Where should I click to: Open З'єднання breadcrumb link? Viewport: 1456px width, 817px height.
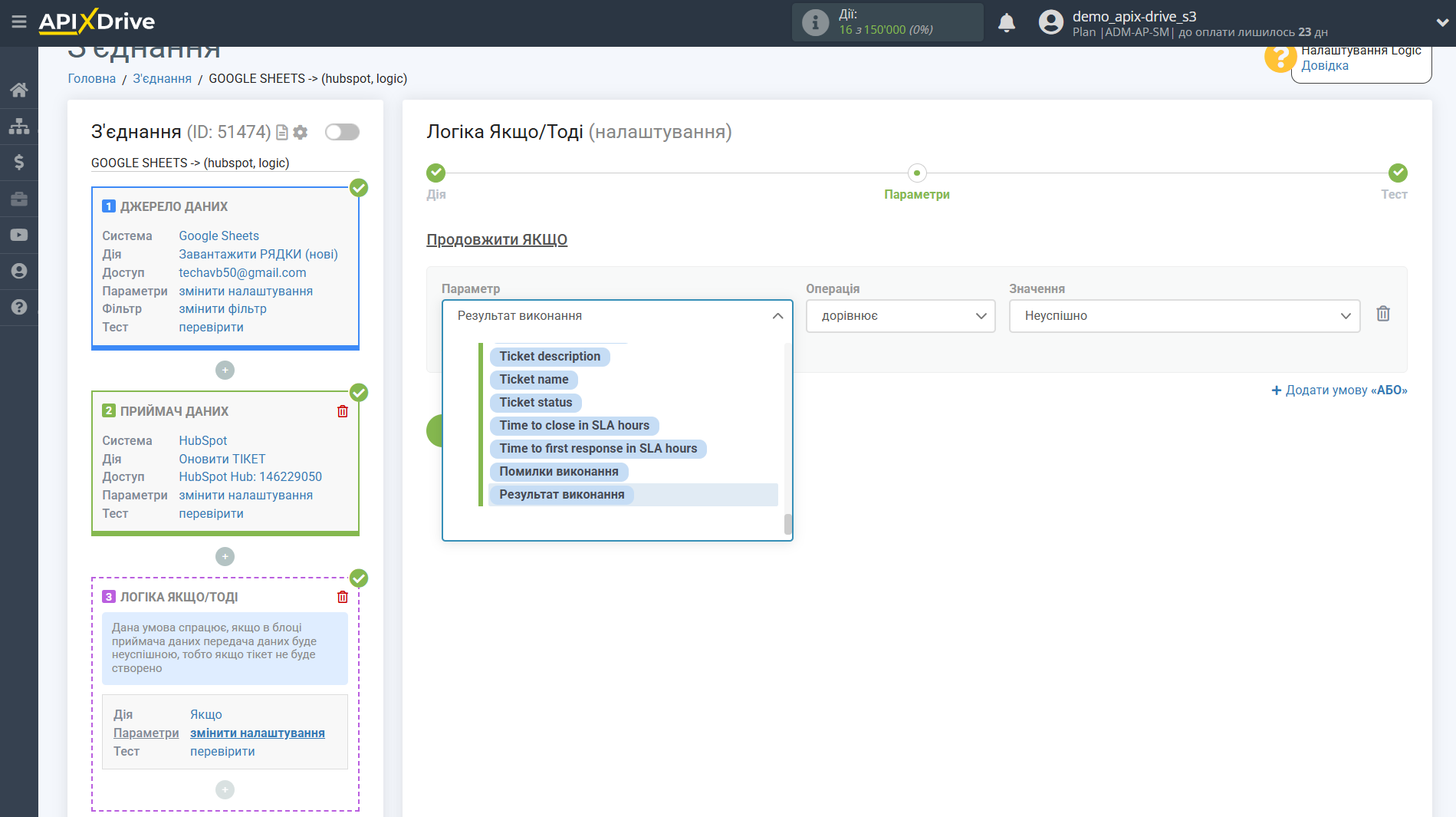[163, 78]
